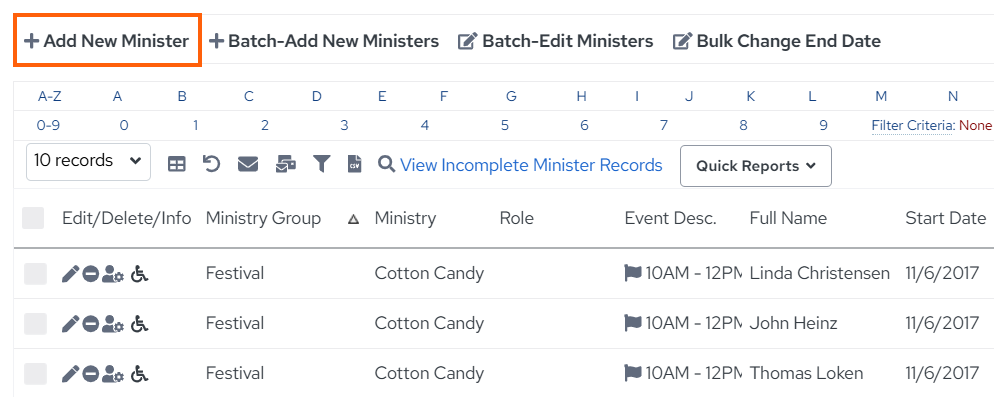This screenshot has height=397, width=994.
Task: Click the filter funnel icon
Action: (322, 165)
